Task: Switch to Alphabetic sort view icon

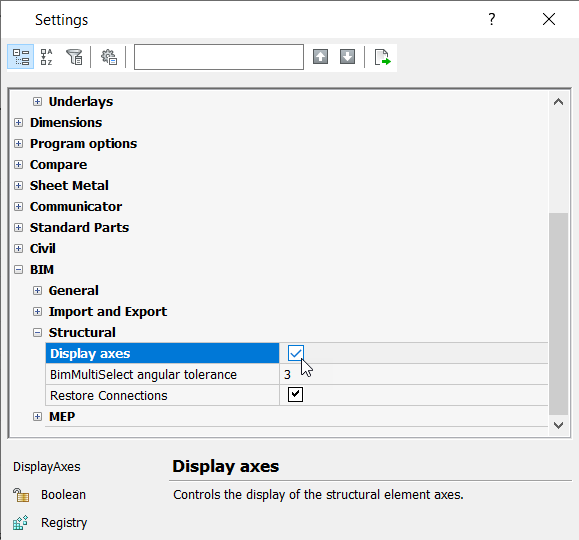Action: click(47, 57)
